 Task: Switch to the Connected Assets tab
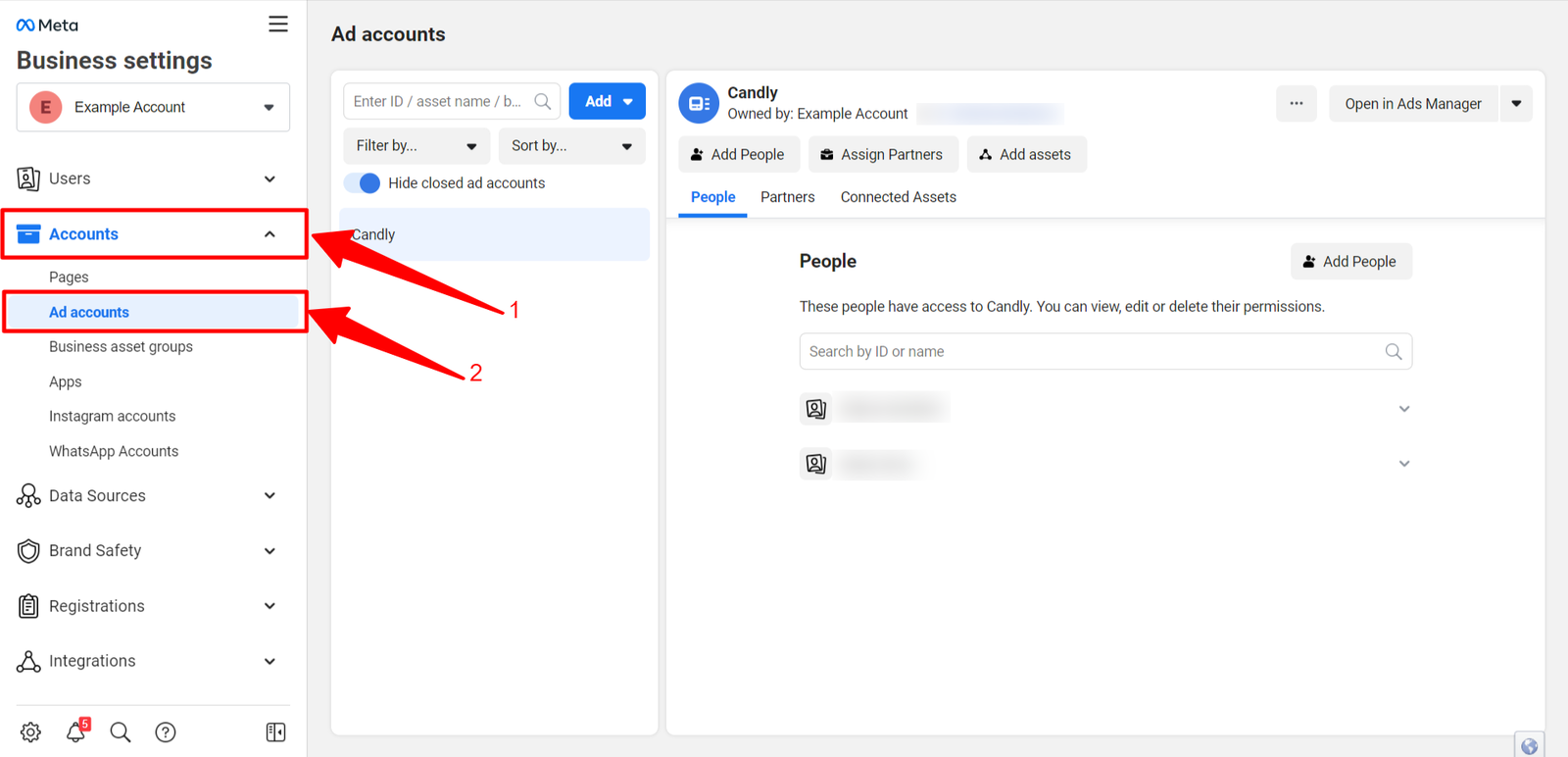[x=899, y=197]
